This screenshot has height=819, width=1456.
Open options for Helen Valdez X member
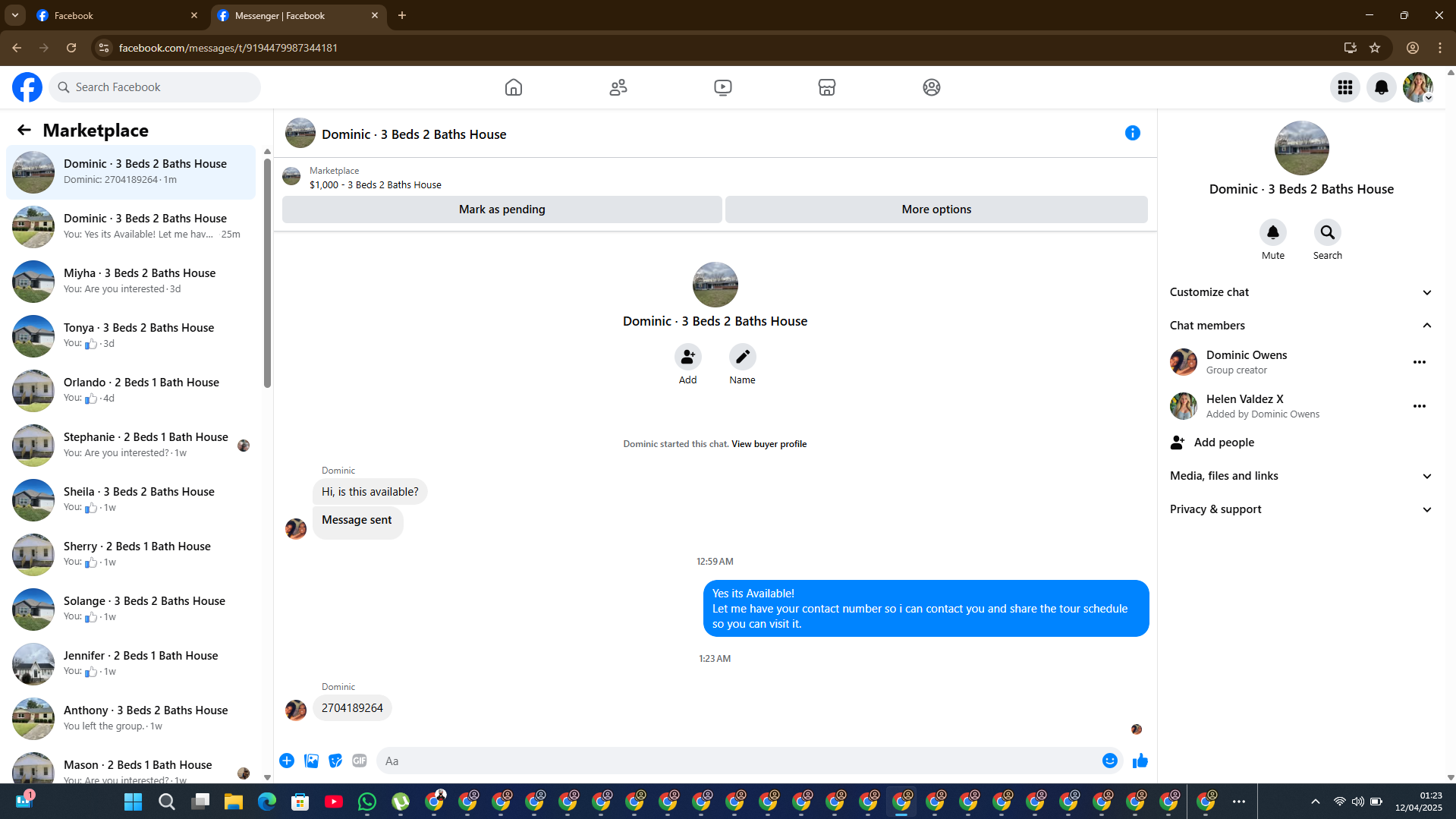tap(1420, 406)
